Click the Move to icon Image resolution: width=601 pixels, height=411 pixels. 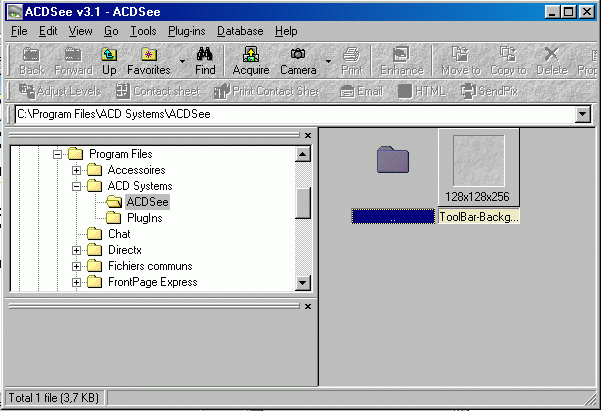click(460, 54)
